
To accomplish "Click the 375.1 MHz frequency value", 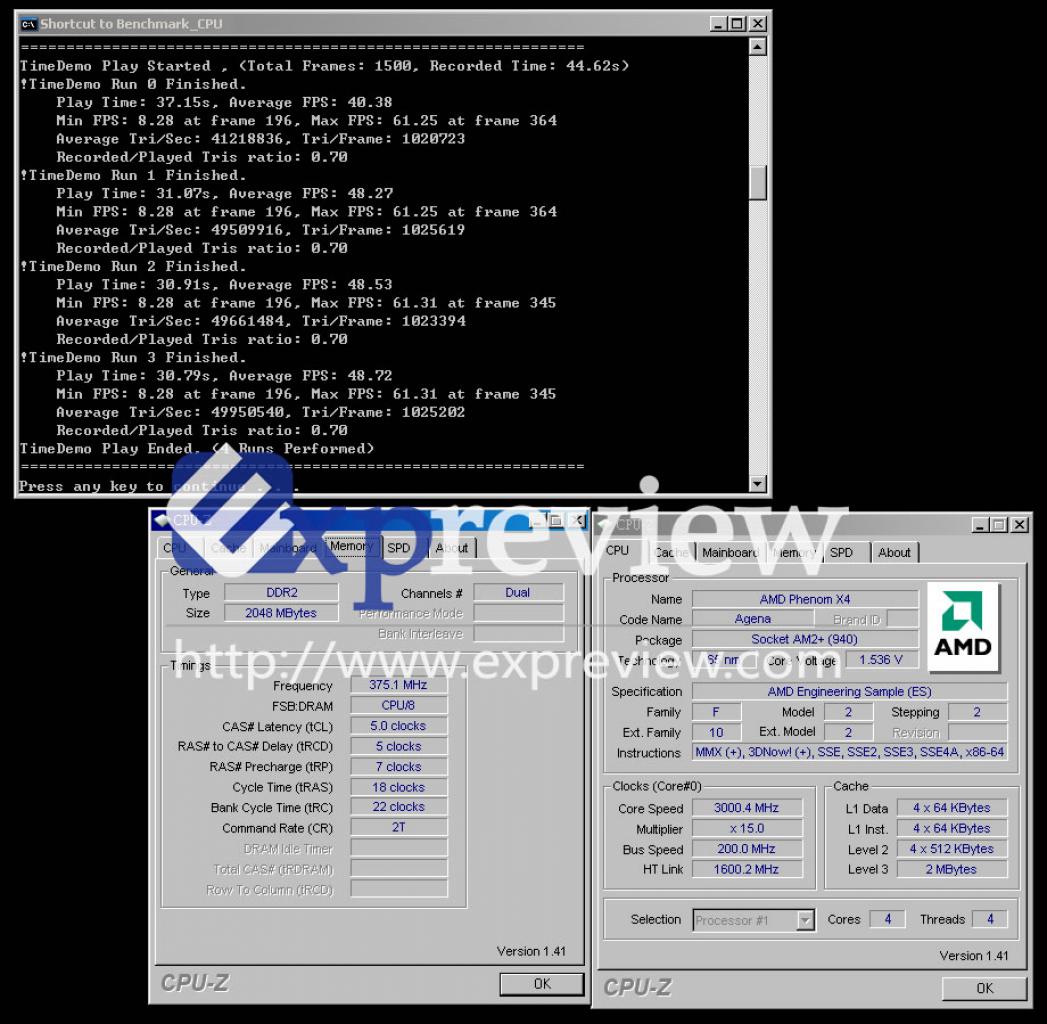I will click(x=399, y=685).
